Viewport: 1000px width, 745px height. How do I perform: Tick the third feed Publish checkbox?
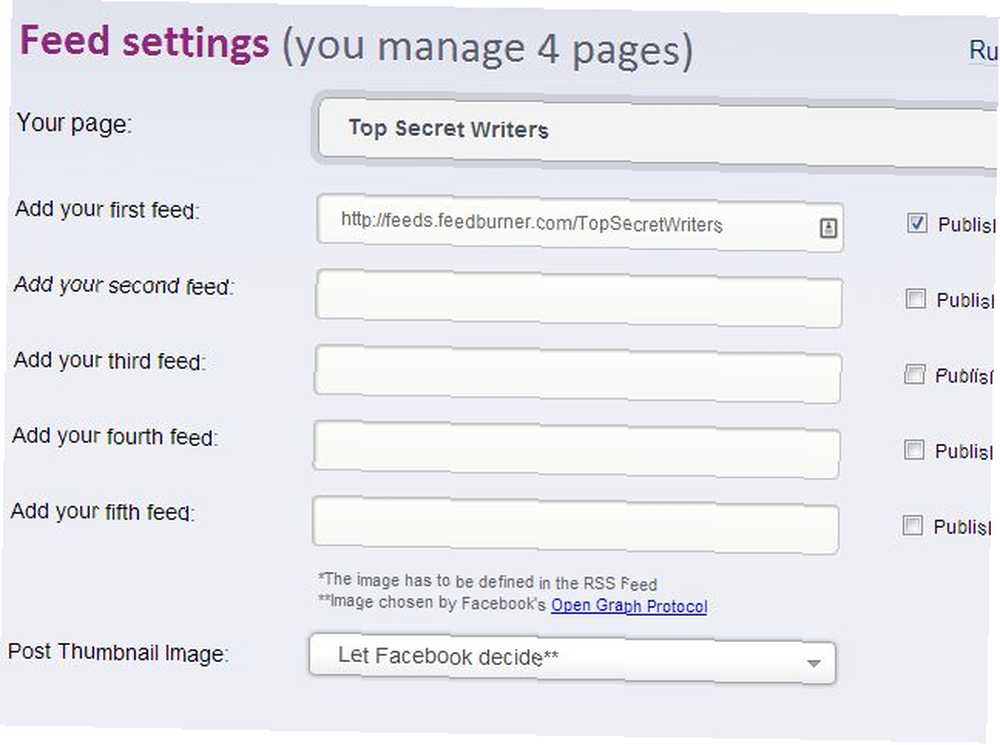pos(914,374)
